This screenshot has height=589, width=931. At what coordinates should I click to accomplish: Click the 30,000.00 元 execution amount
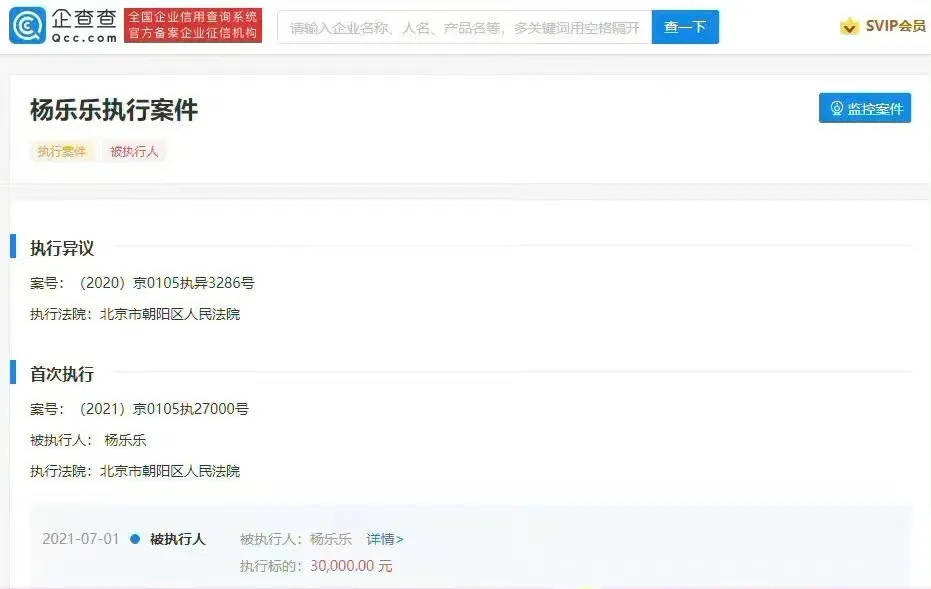(351, 566)
